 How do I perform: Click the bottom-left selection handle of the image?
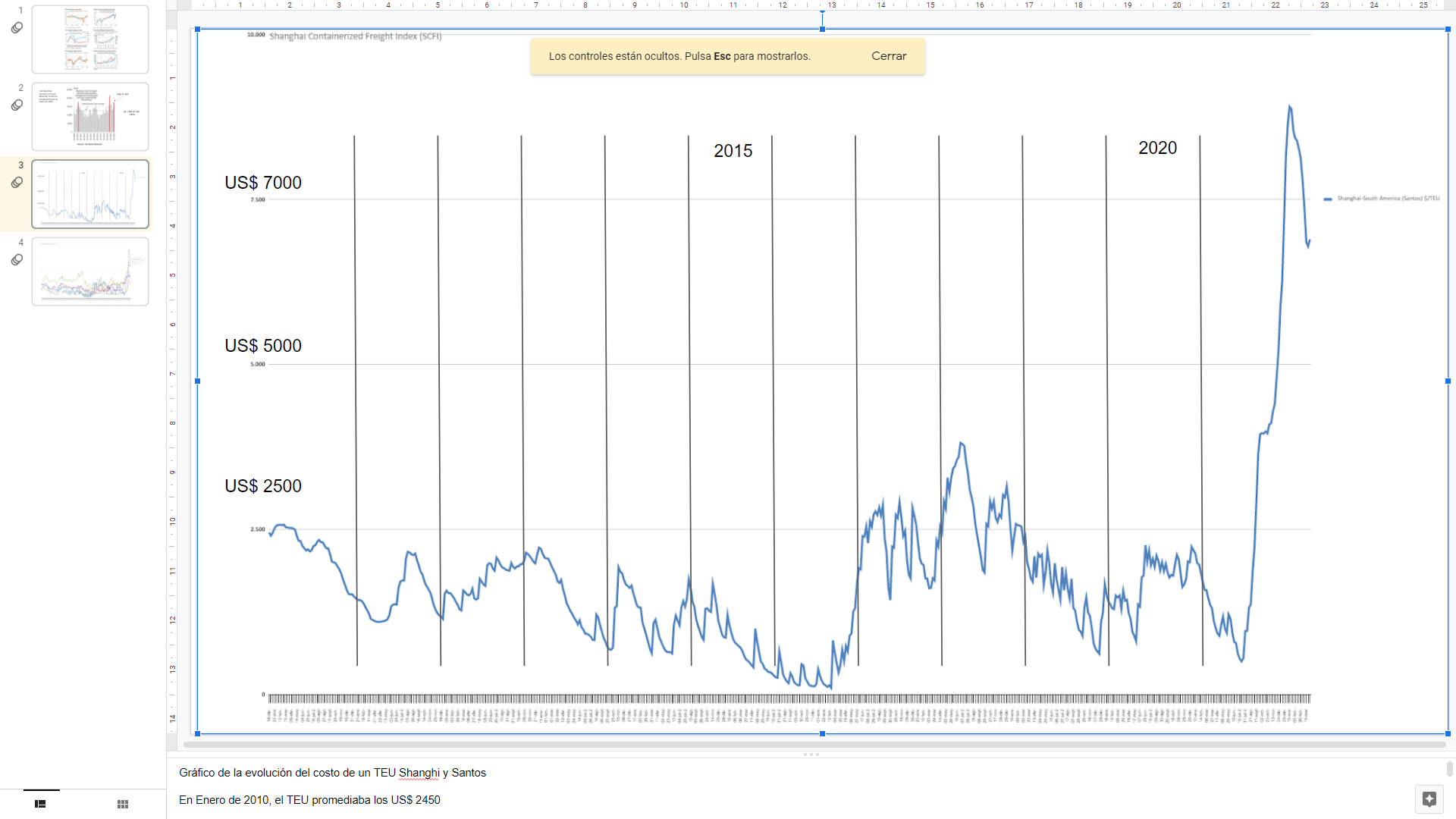(198, 734)
